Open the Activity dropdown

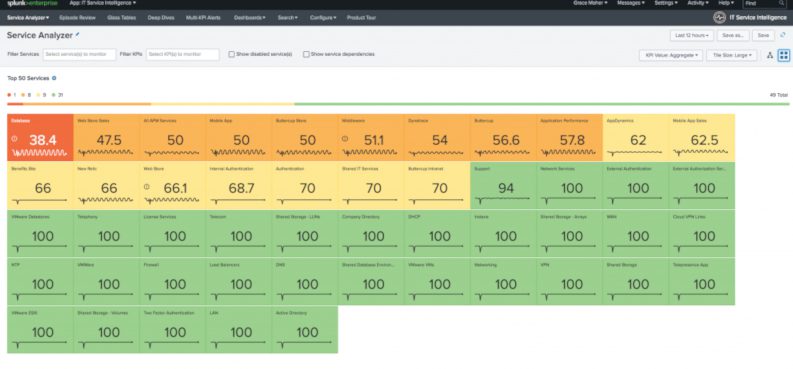coord(698,3)
